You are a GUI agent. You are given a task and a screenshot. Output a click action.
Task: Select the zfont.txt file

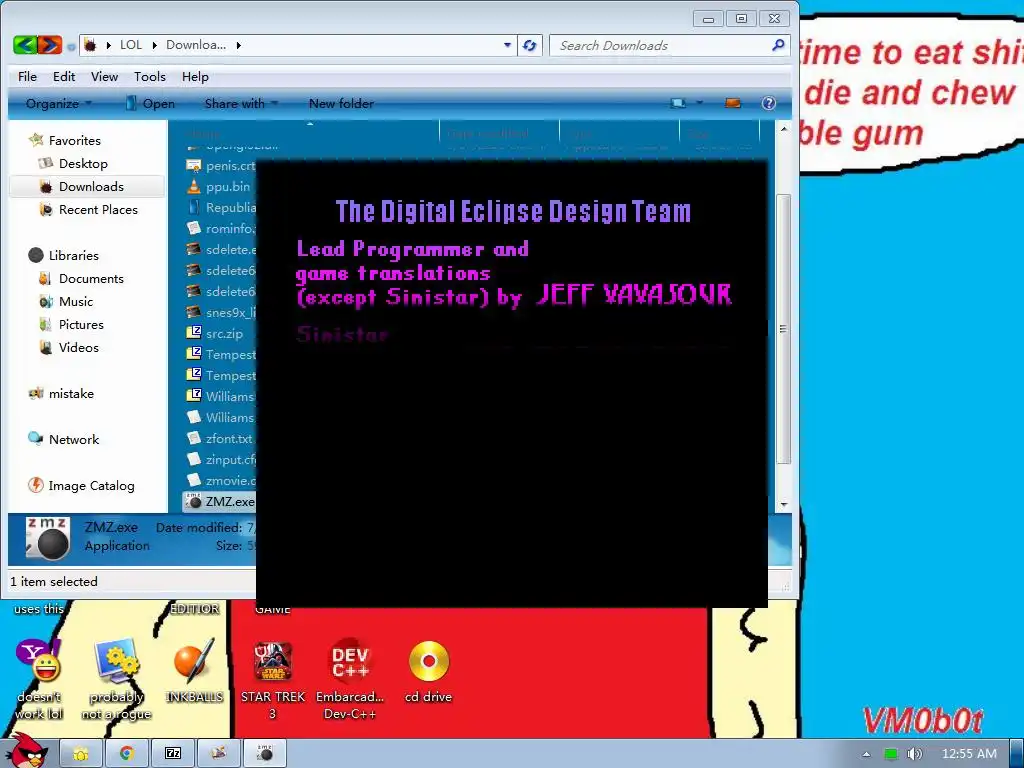[221, 438]
